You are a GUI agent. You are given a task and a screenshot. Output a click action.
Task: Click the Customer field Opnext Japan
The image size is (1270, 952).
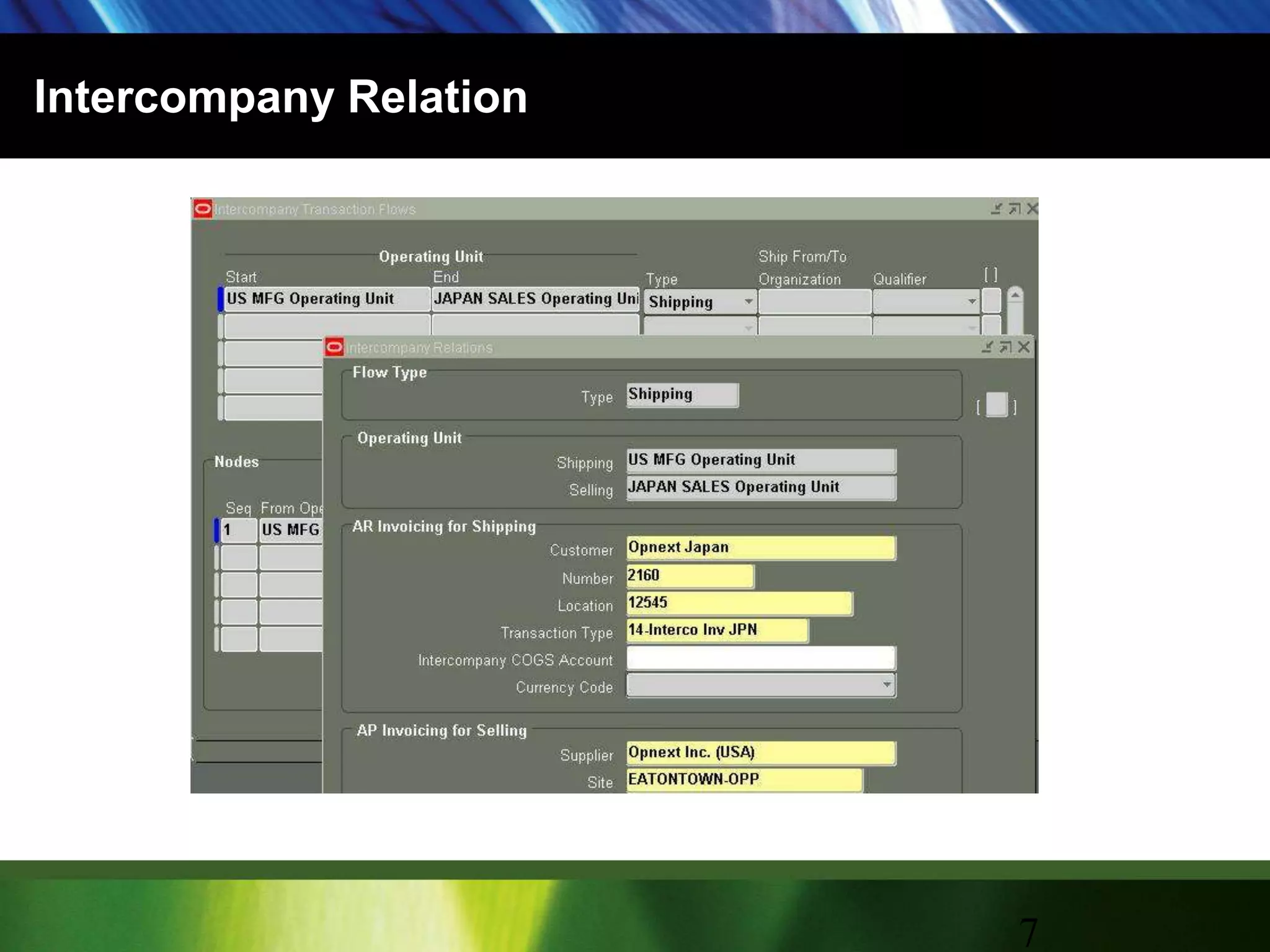click(762, 548)
